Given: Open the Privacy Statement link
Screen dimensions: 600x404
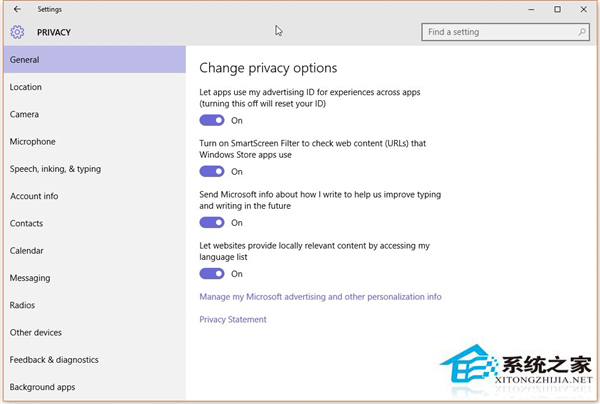Looking at the screenshot, I should tap(233, 320).
